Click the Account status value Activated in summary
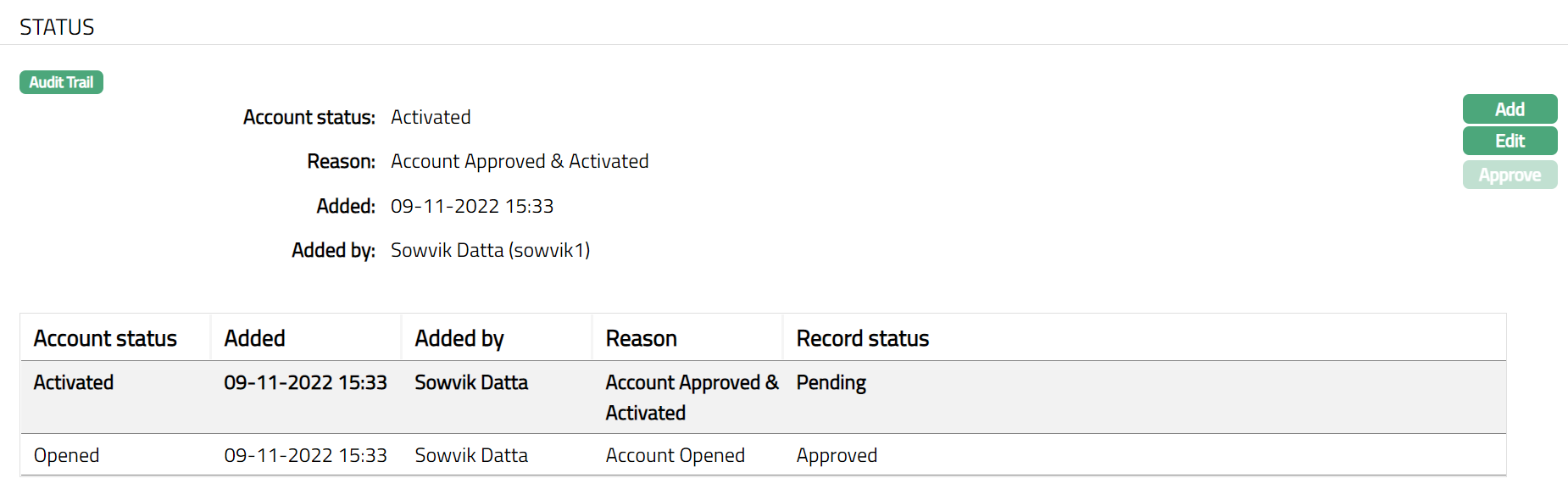1568x495 pixels. coord(431,117)
